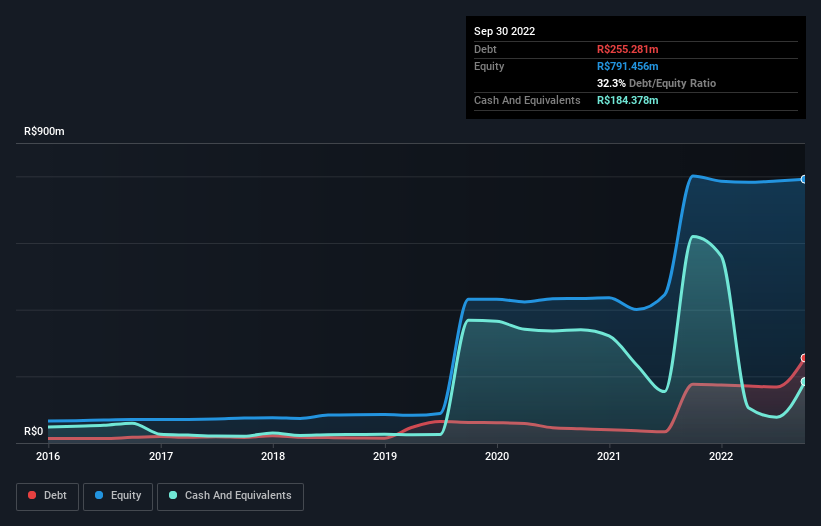
Task: Click the red Debt legend dot
Action: (x=32, y=495)
